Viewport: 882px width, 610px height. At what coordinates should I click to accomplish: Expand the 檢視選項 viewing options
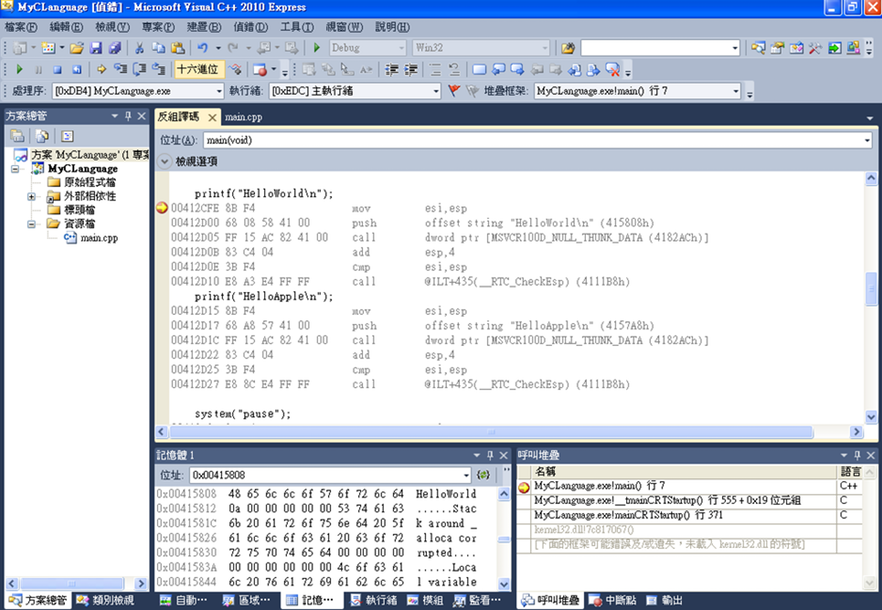tap(164, 162)
